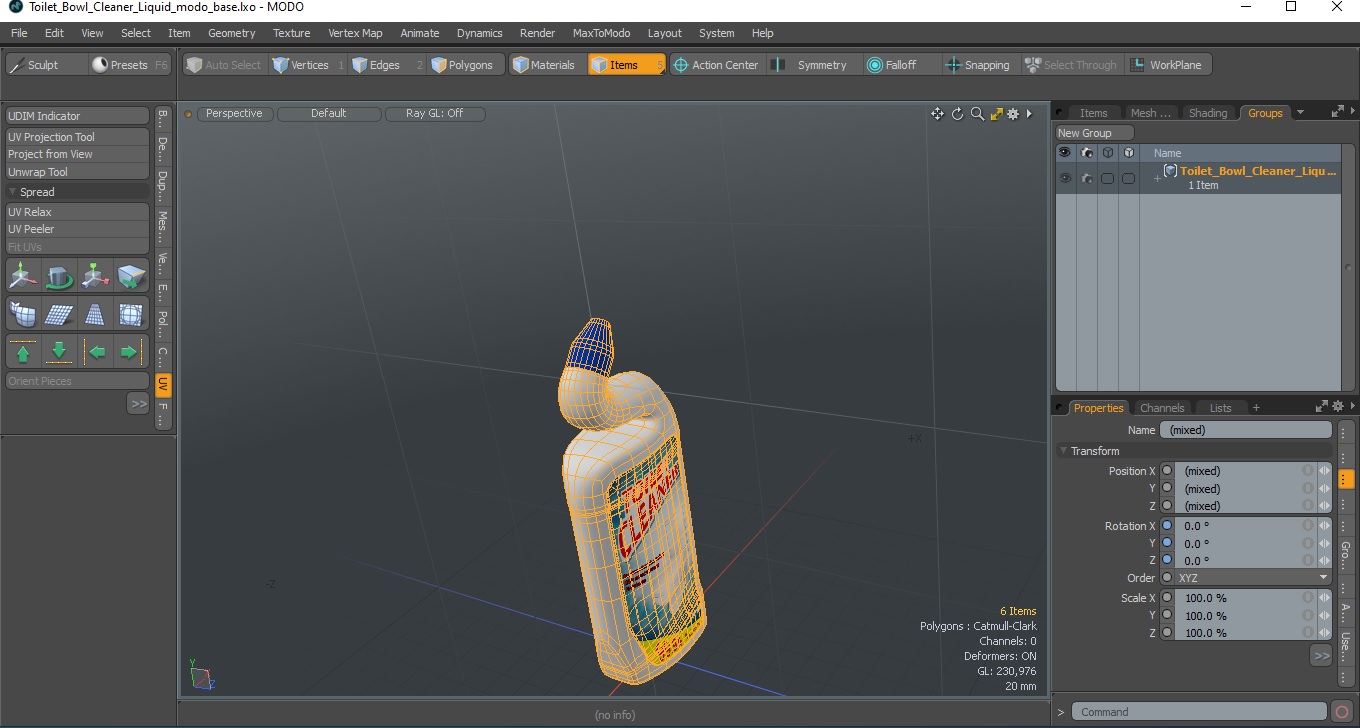This screenshot has height=728, width=1360.
Task: Click the trapezoid perspective grid icon
Action: [x=95, y=315]
